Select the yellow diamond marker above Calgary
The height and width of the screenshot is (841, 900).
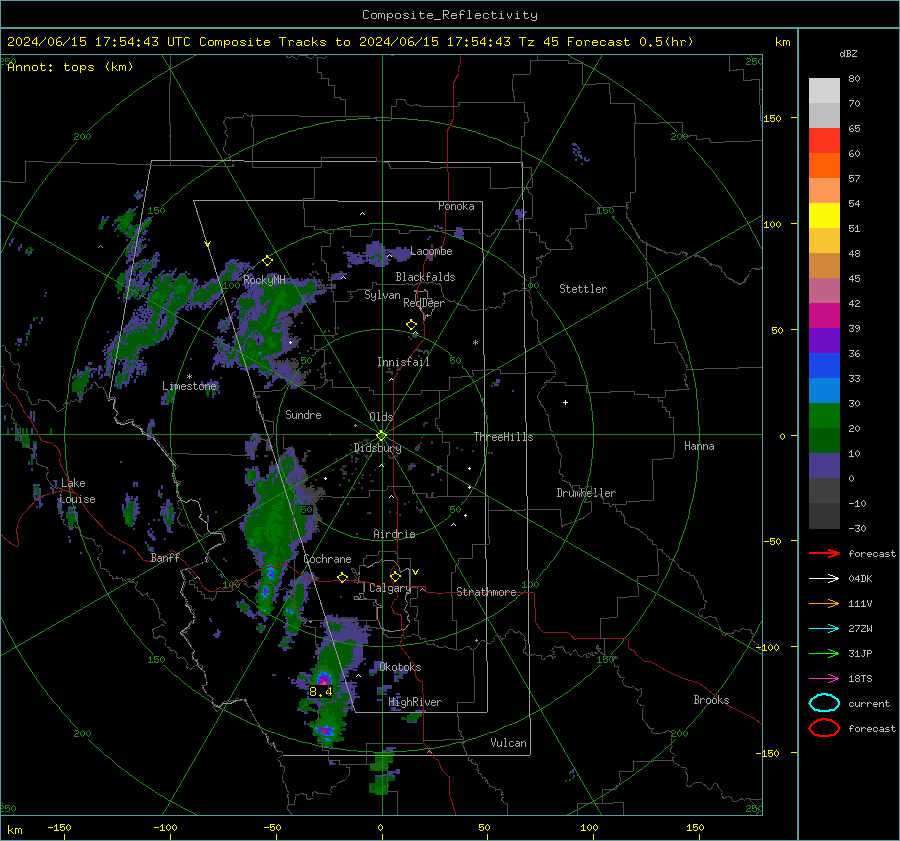point(395,576)
